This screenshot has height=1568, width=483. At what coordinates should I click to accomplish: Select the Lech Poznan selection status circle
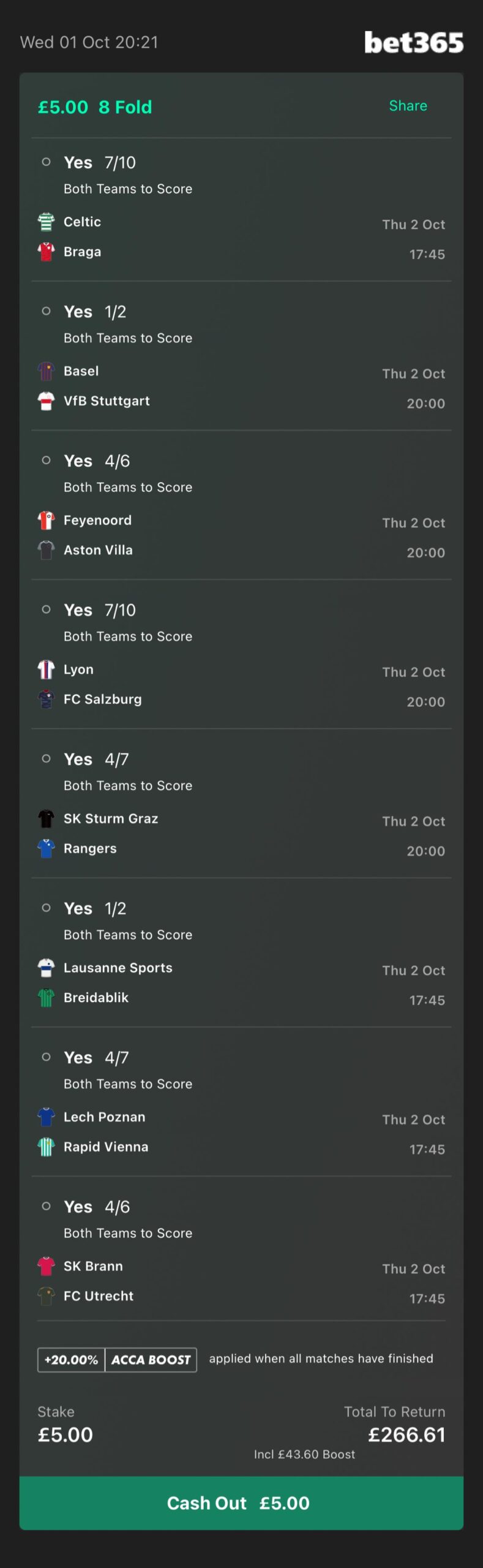[x=46, y=1057]
